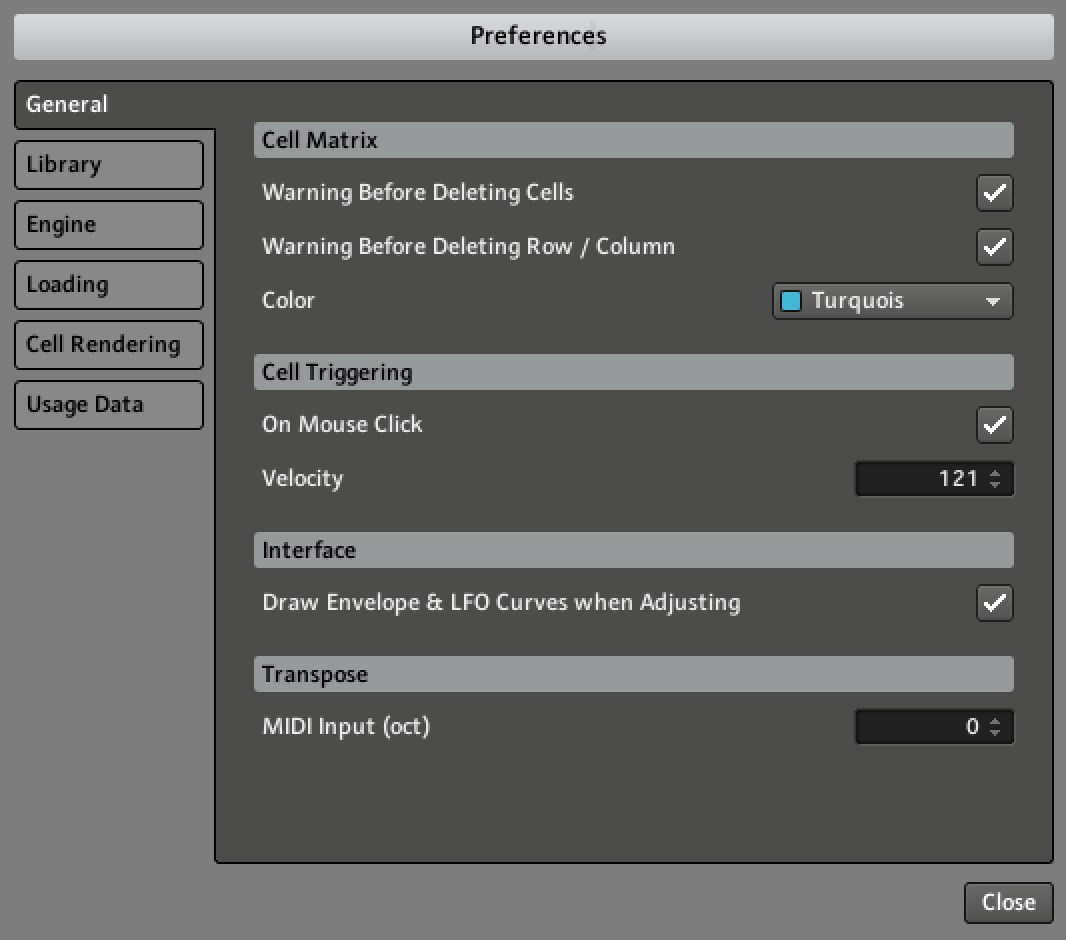Toggle Draw Envelope & LFO Curves checkbox
1066x940 pixels.
point(994,603)
